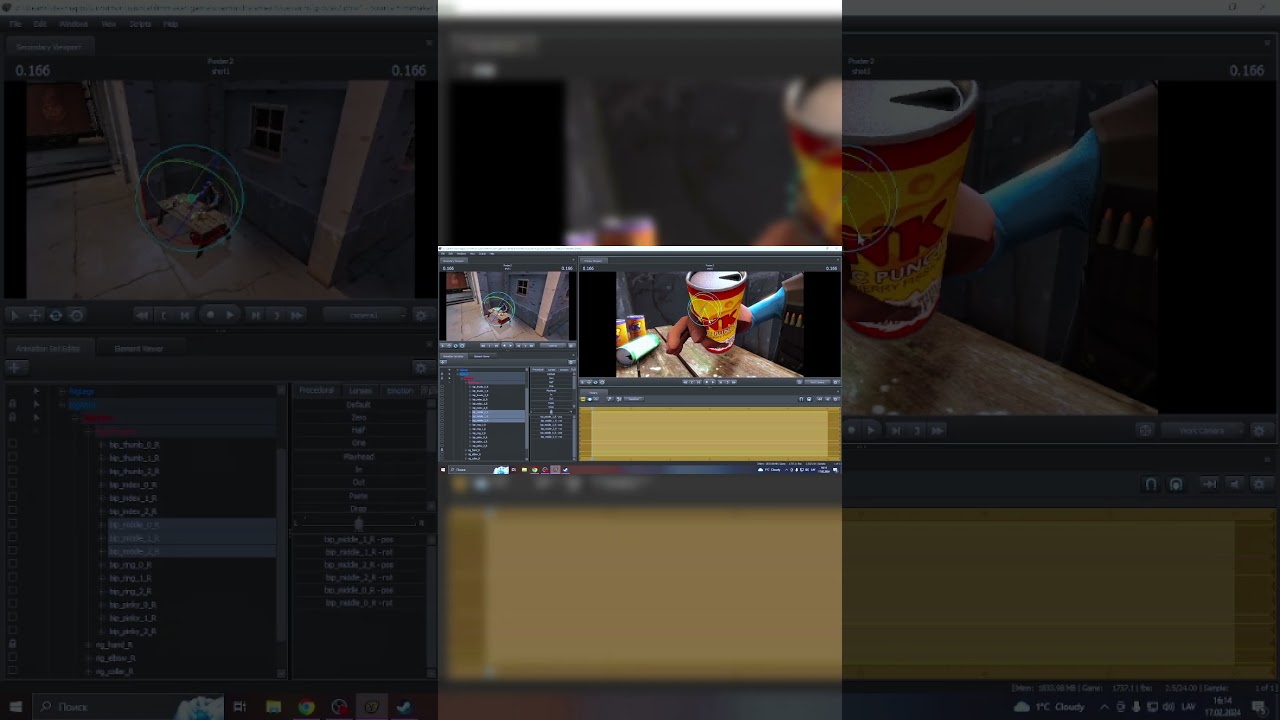
Task: Open the Windows menu
Action: coord(73,24)
